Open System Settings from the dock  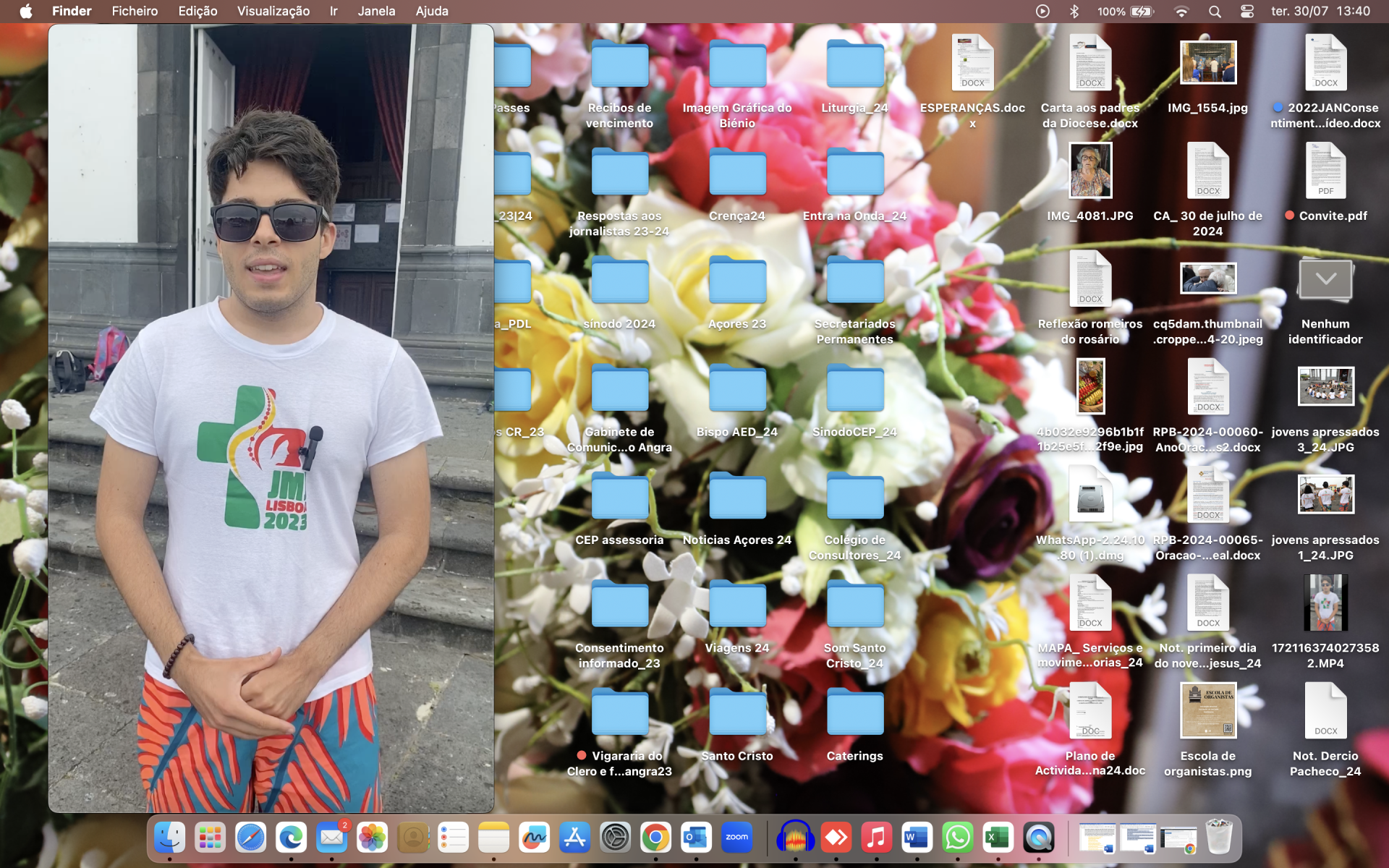click(x=616, y=838)
